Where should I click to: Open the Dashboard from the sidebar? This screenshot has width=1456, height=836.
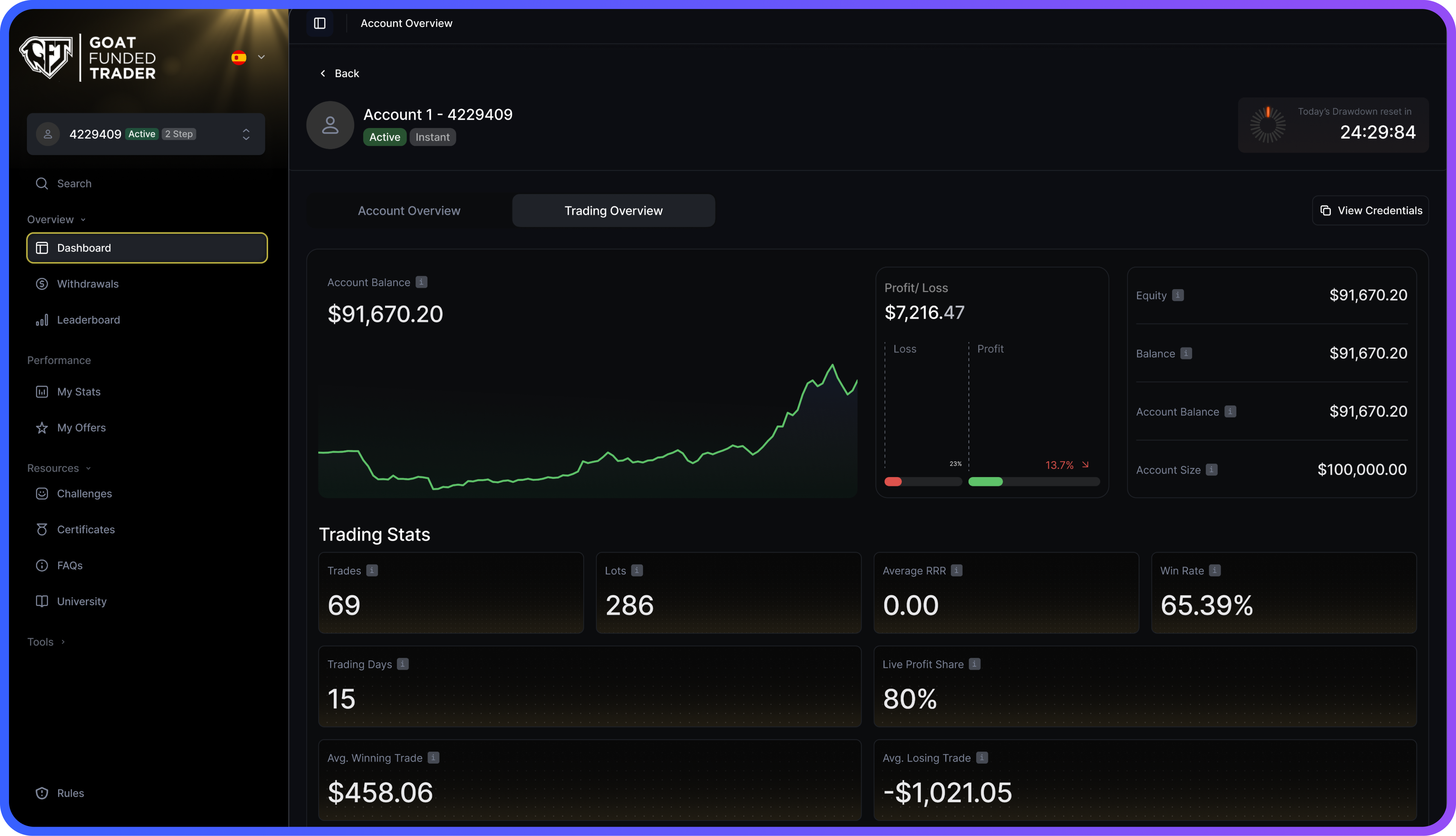(x=84, y=248)
